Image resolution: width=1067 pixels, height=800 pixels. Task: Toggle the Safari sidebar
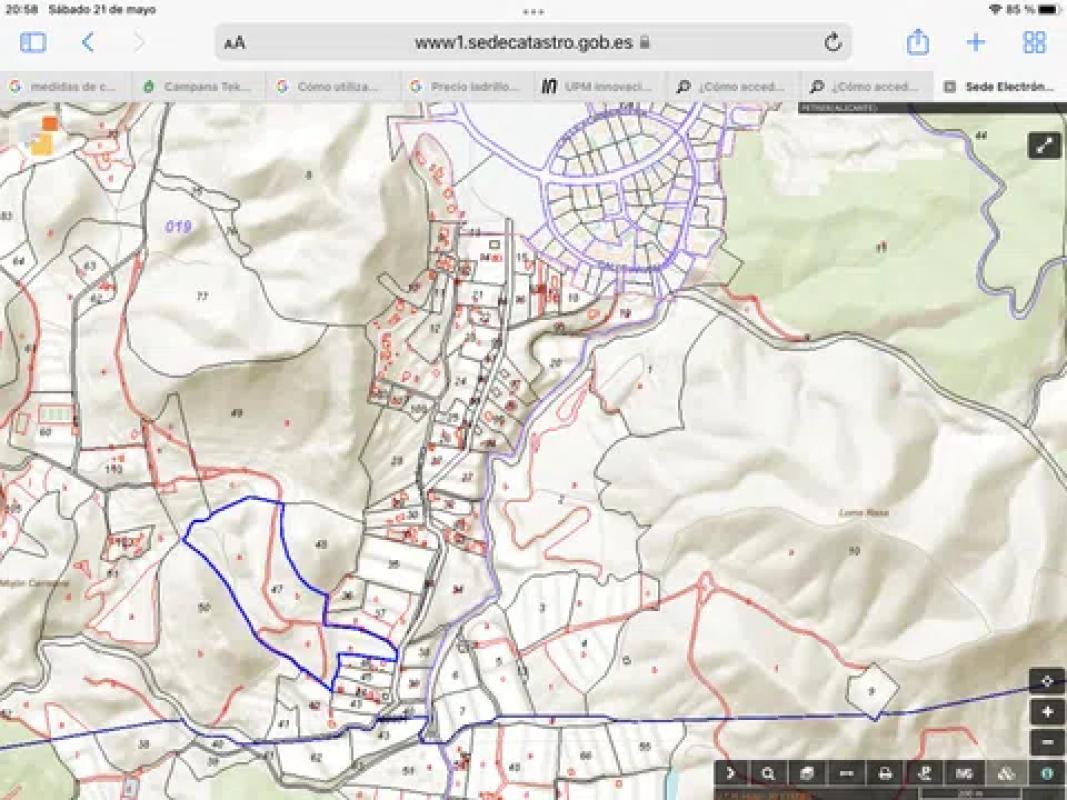(33, 42)
